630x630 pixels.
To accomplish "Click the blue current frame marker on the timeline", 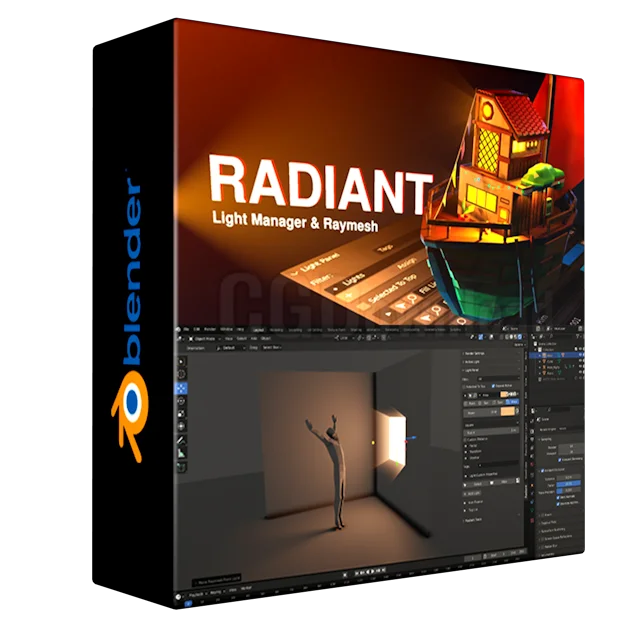I will (188, 603).
